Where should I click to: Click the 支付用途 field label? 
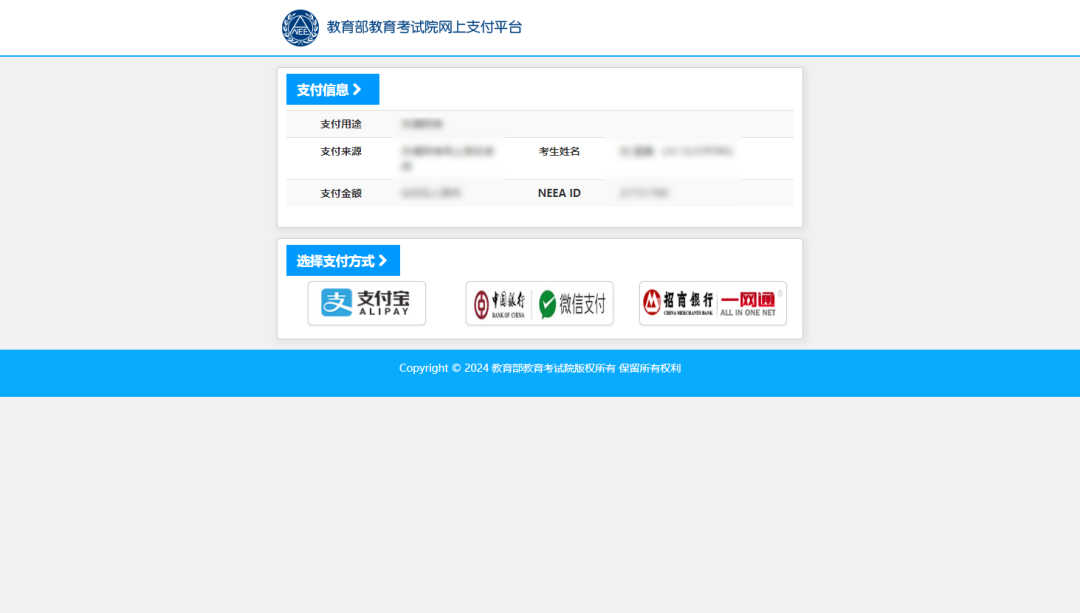[341, 124]
